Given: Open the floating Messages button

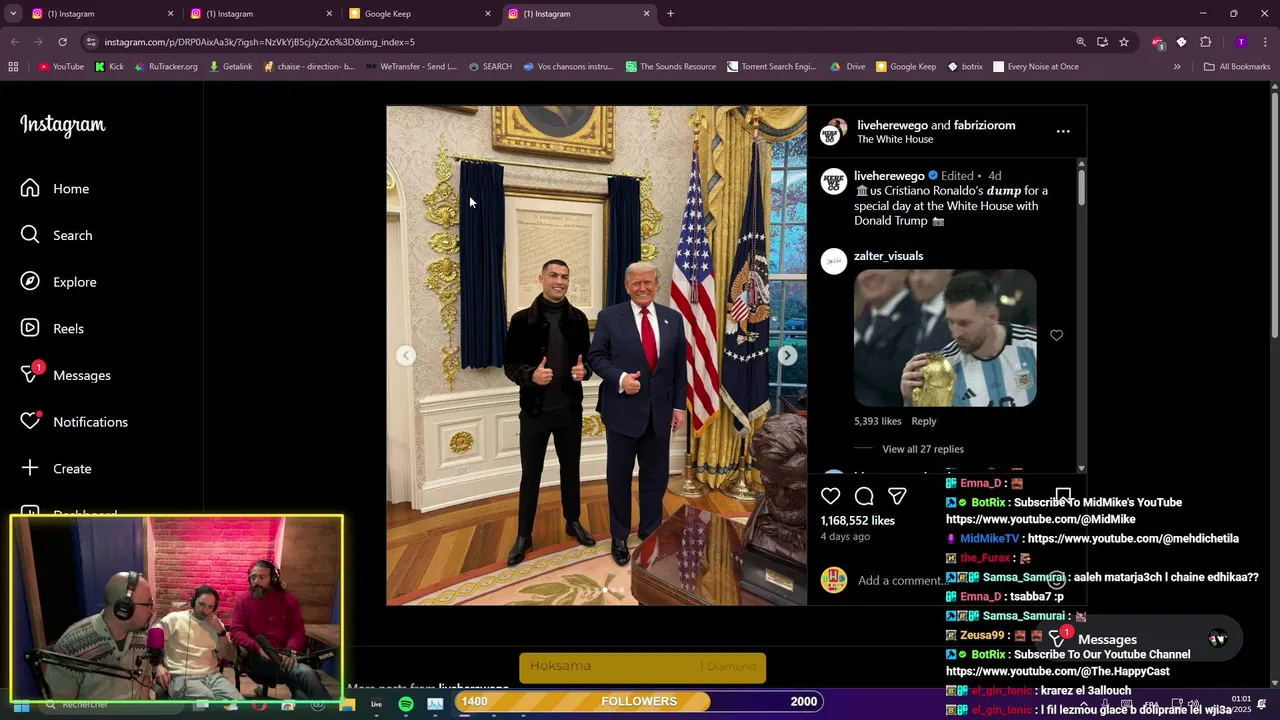Looking at the screenshot, I should point(1140,639).
